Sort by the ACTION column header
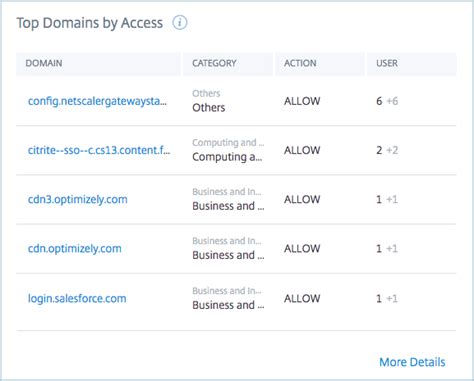 [x=300, y=63]
